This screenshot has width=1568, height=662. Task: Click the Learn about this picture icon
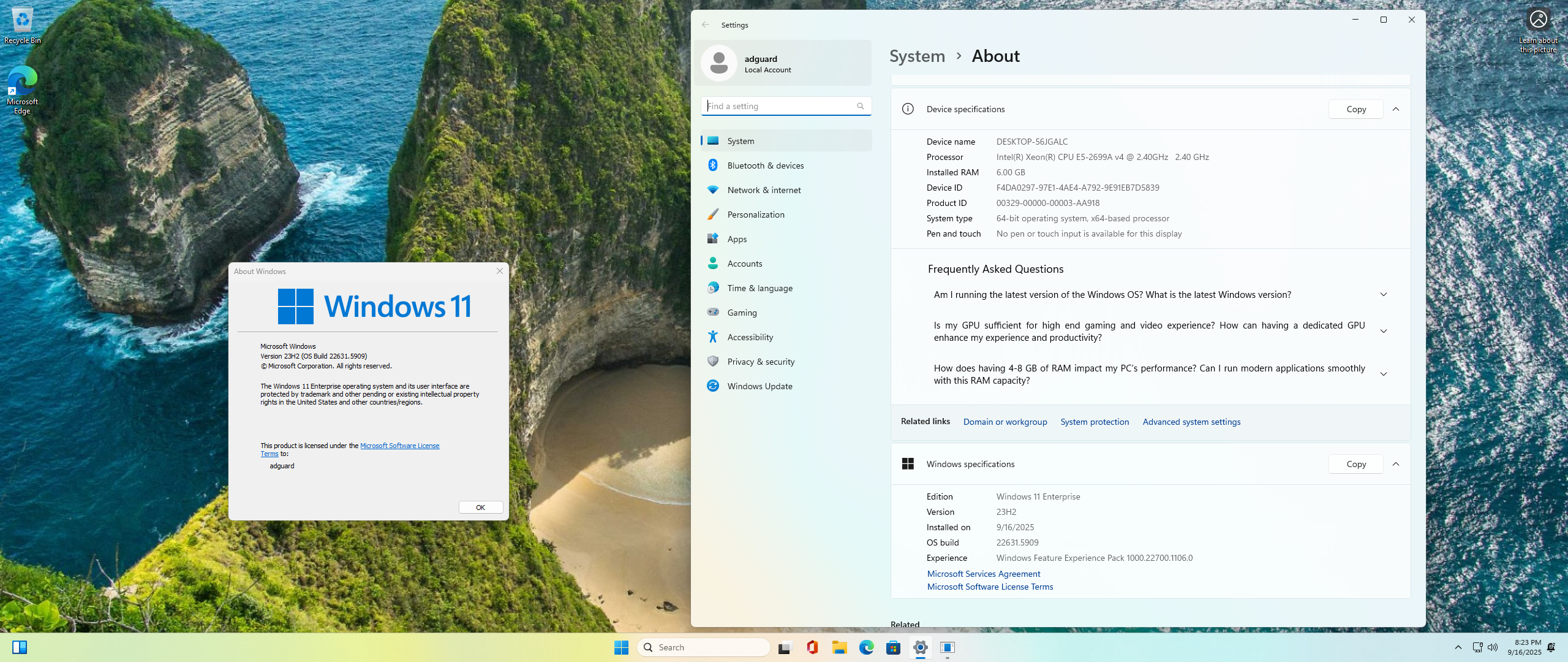tap(1538, 31)
